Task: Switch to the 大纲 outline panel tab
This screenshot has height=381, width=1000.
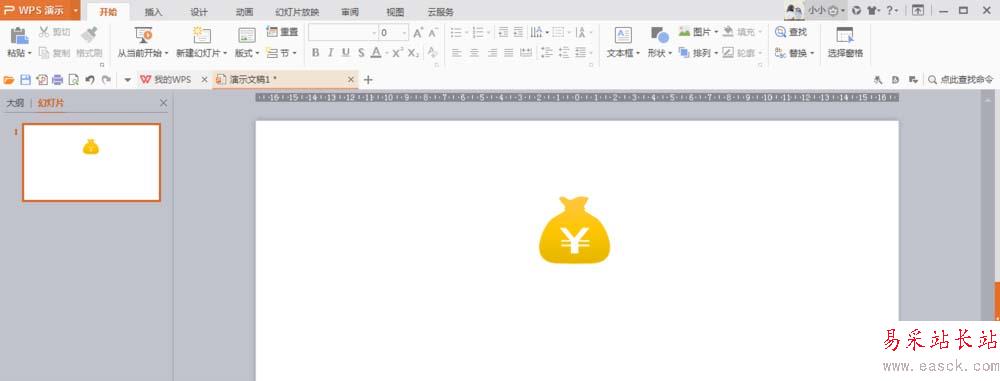Action: pyautogui.click(x=15, y=103)
